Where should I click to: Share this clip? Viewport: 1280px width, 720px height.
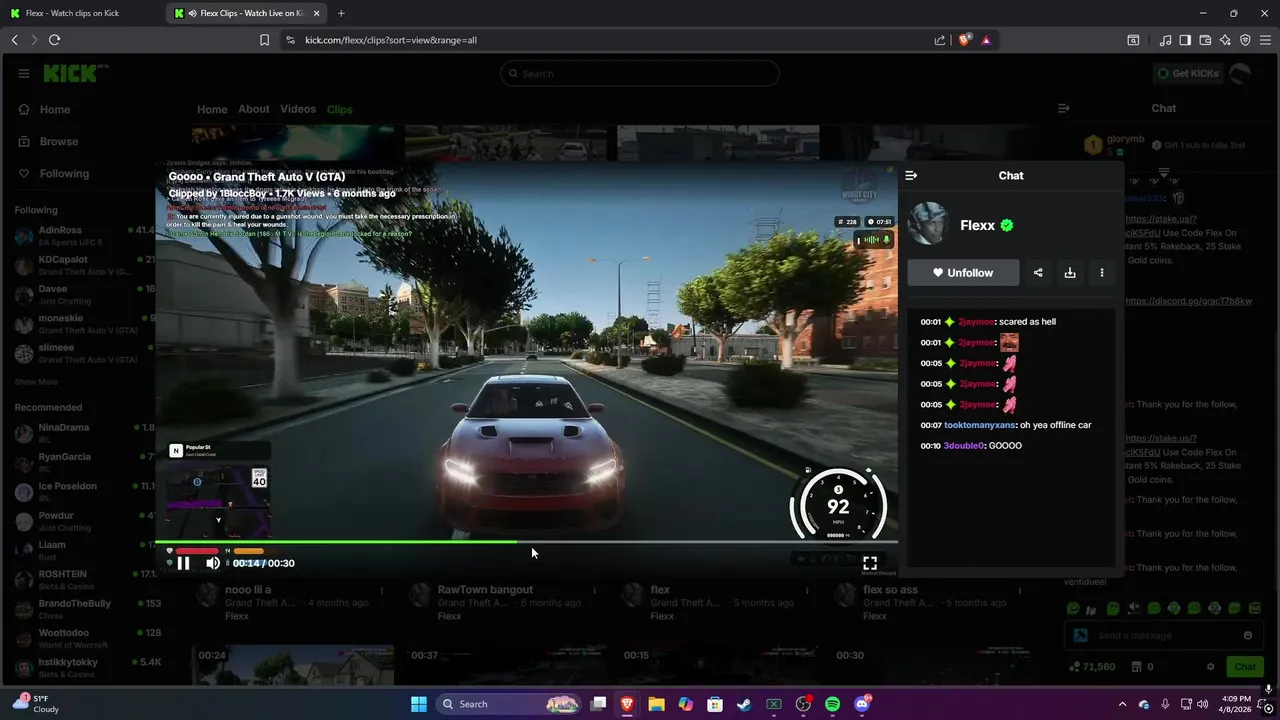[x=1038, y=272]
